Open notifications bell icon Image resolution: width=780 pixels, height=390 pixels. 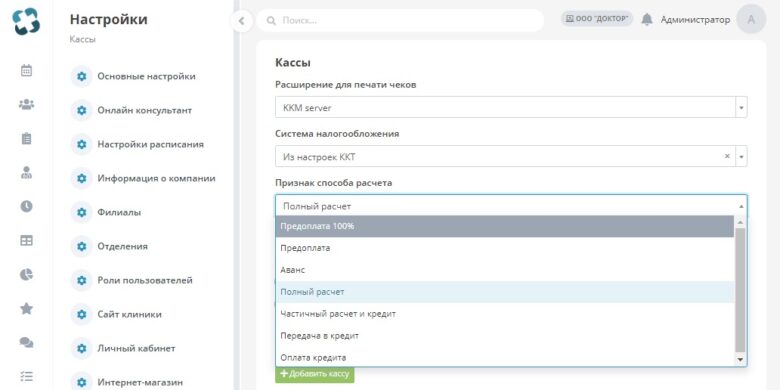647,19
